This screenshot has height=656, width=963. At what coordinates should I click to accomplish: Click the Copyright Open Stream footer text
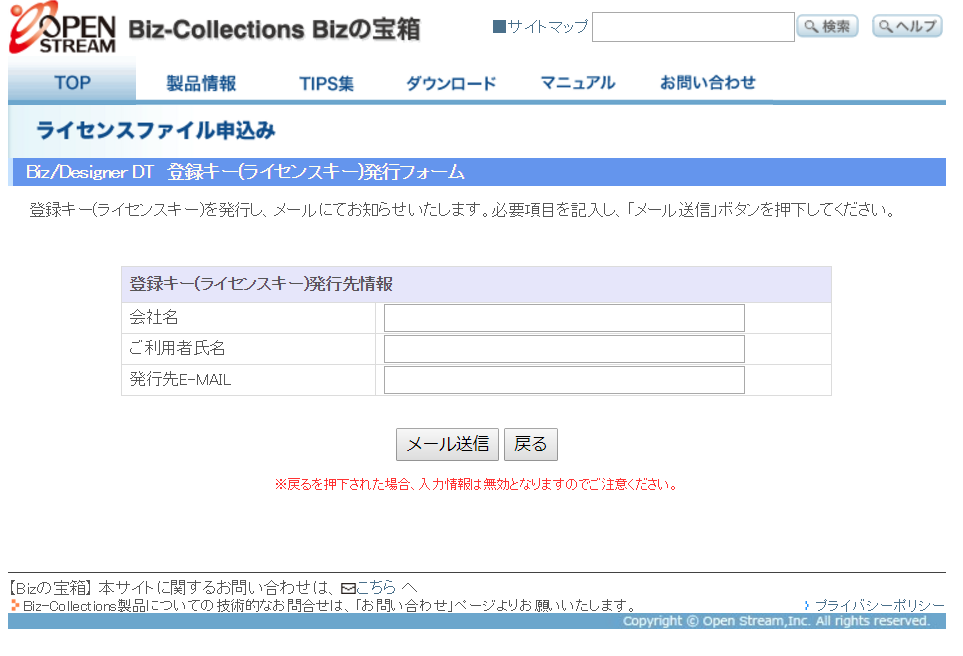click(x=776, y=620)
